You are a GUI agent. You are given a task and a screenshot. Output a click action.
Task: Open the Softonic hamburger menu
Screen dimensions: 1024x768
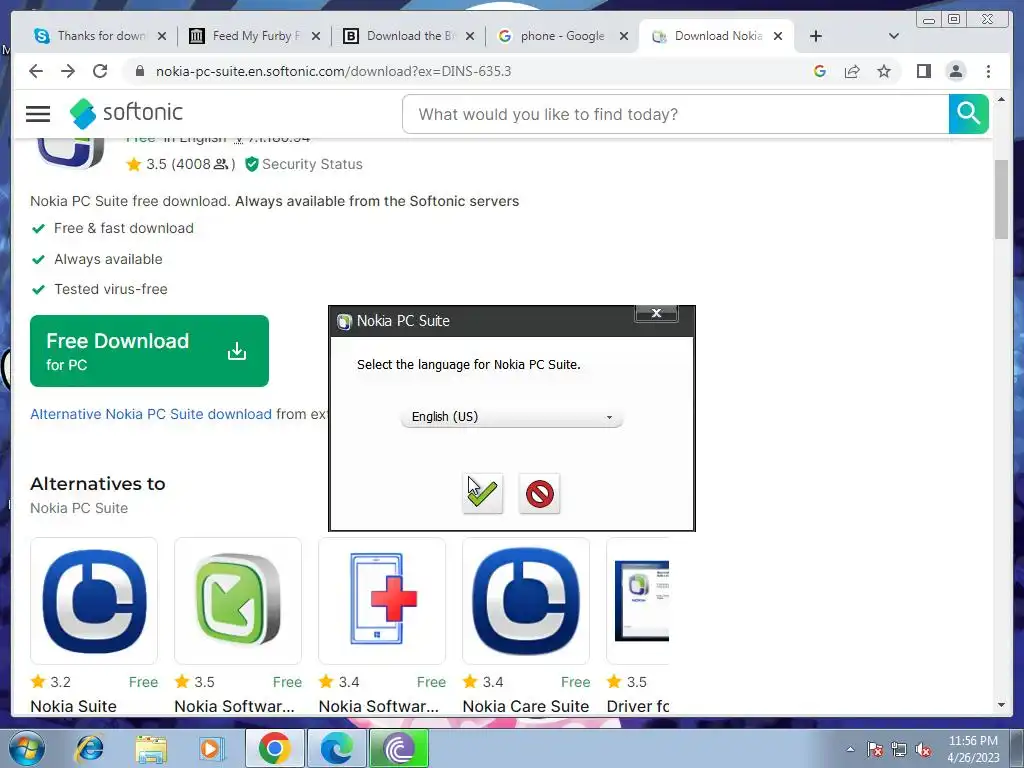click(x=38, y=114)
